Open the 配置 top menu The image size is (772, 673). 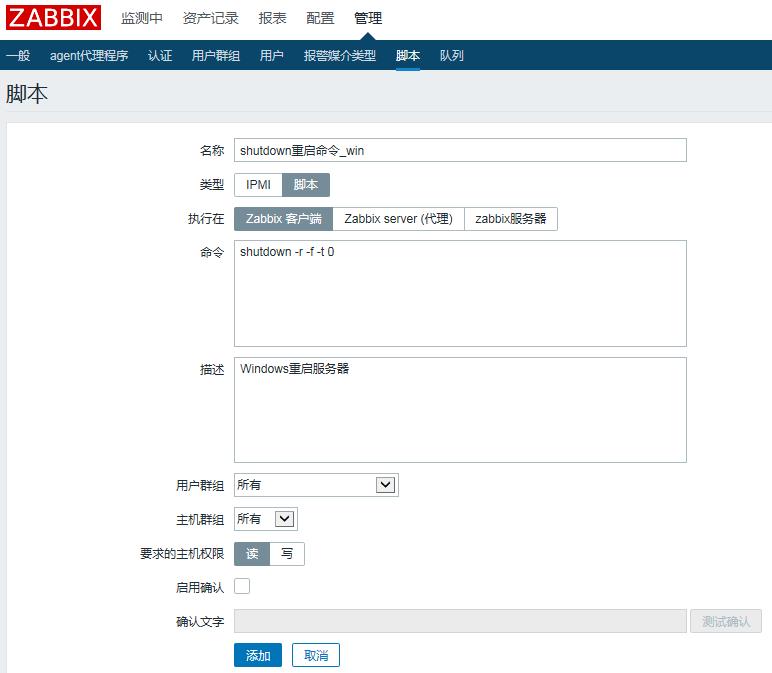(320, 18)
